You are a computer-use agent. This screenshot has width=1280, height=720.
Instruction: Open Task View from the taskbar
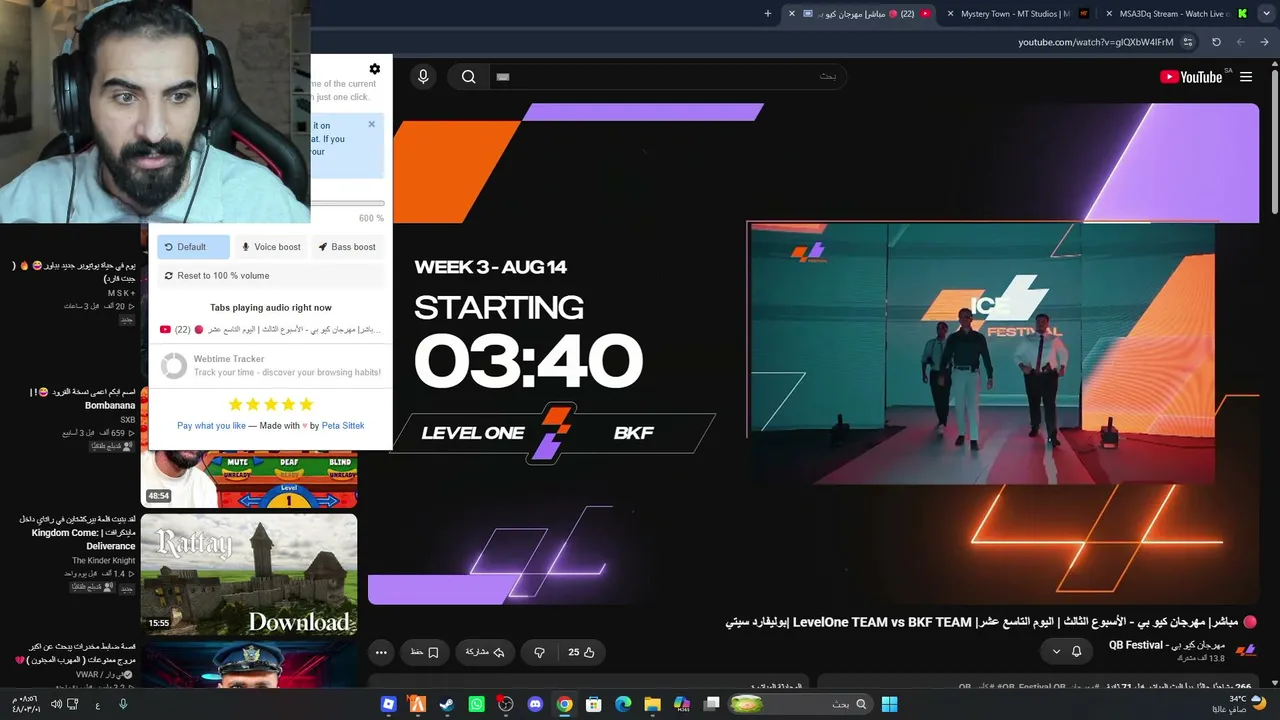pyautogui.click(x=711, y=704)
